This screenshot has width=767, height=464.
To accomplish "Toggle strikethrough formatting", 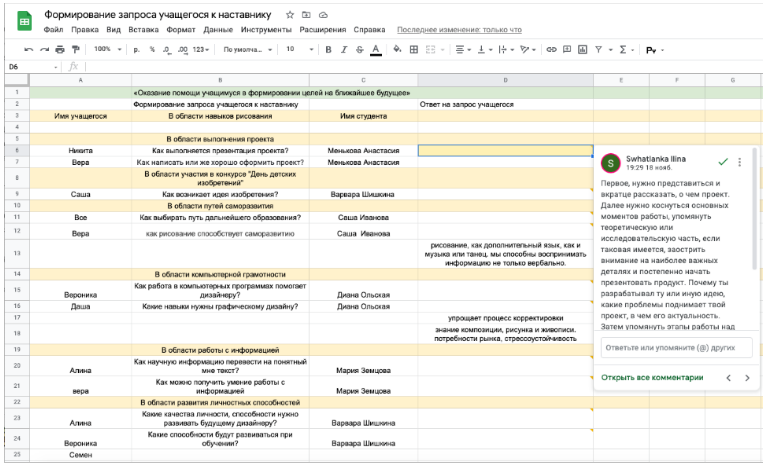I will (x=359, y=49).
